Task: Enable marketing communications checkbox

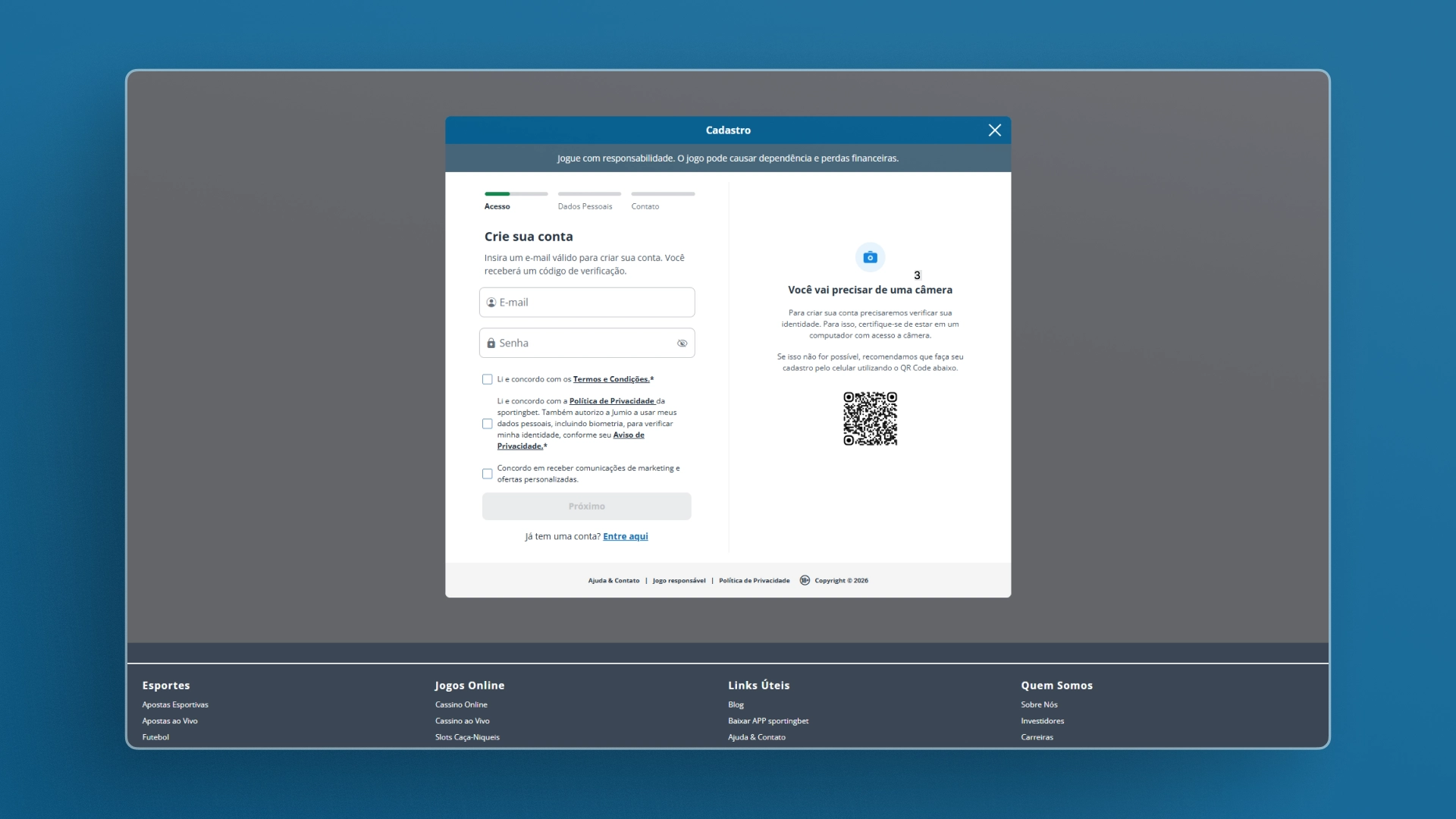Action: click(x=487, y=474)
